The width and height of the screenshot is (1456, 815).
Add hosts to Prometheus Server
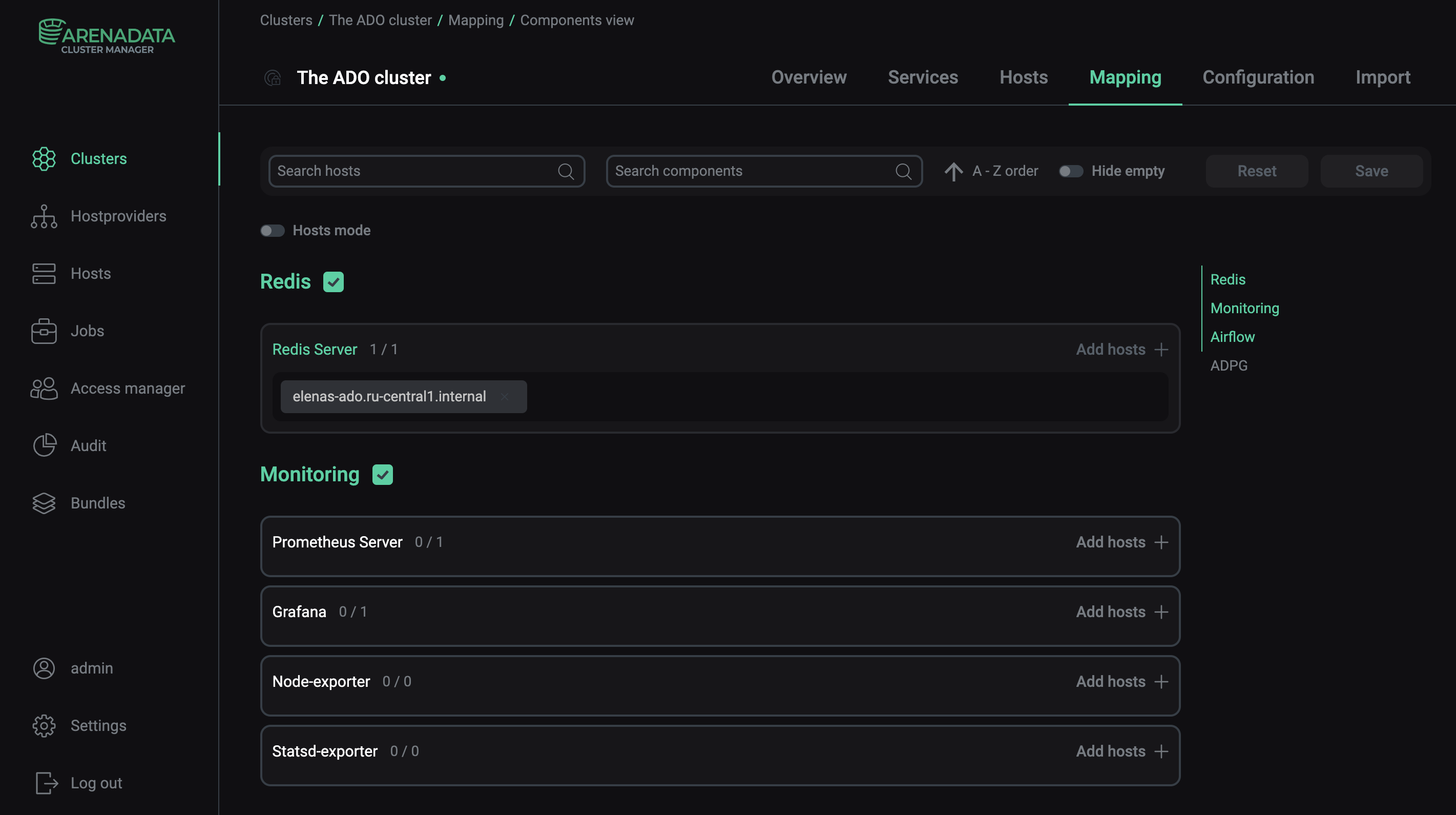click(x=1121, y=542)
